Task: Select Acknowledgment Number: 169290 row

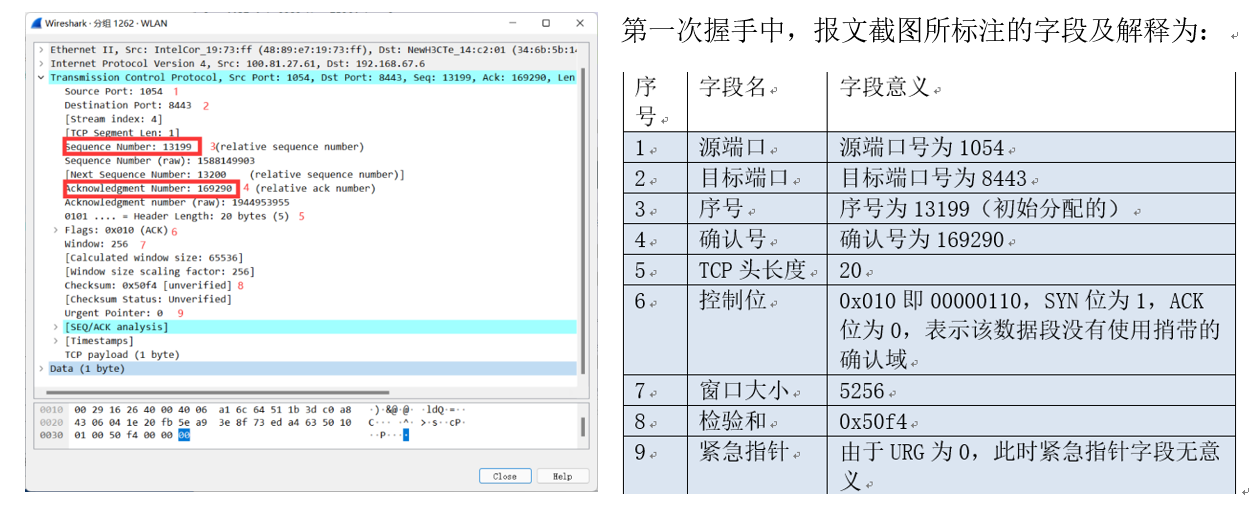Action: [149, 188]
